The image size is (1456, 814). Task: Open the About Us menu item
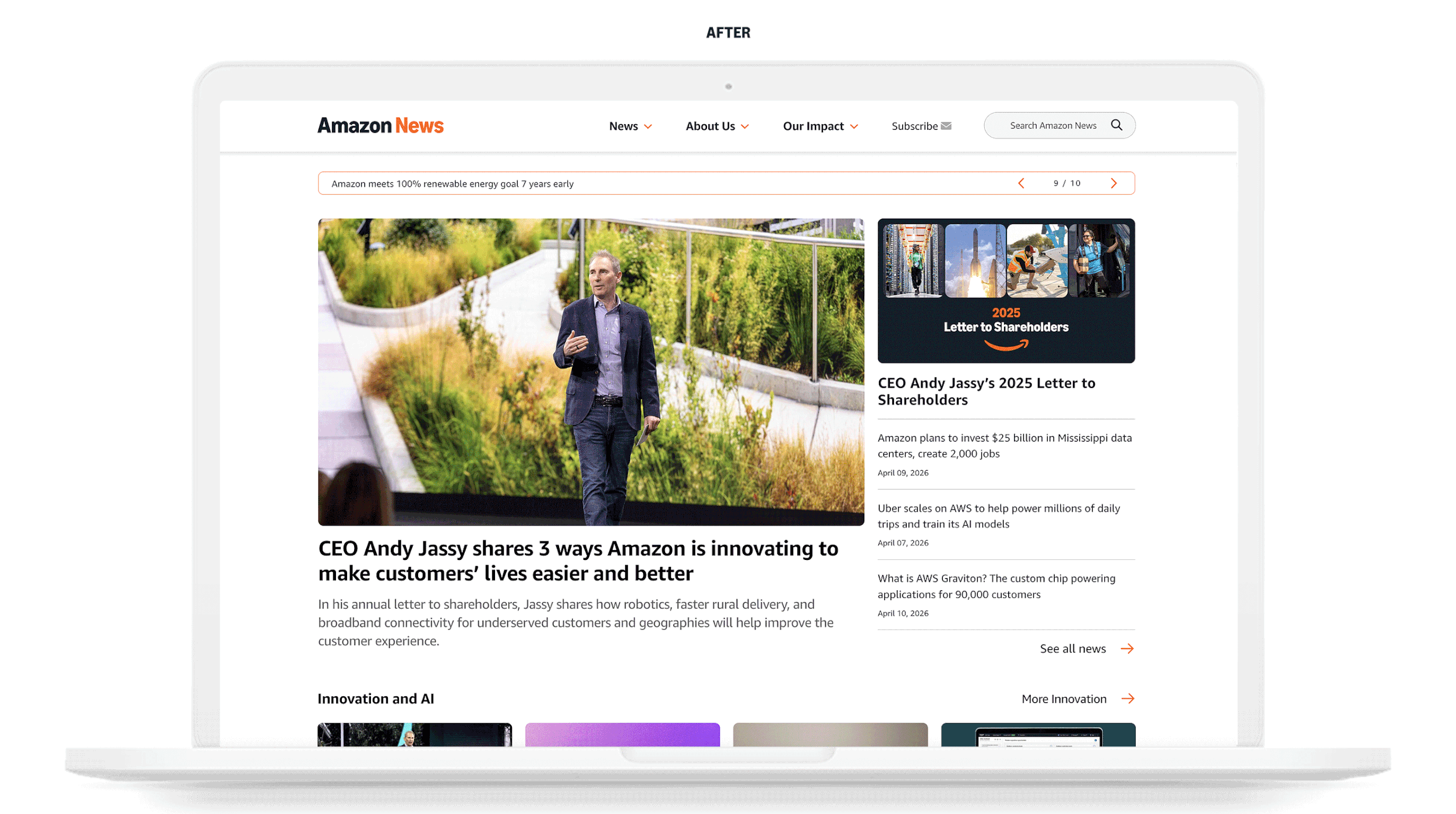point(710,126)
